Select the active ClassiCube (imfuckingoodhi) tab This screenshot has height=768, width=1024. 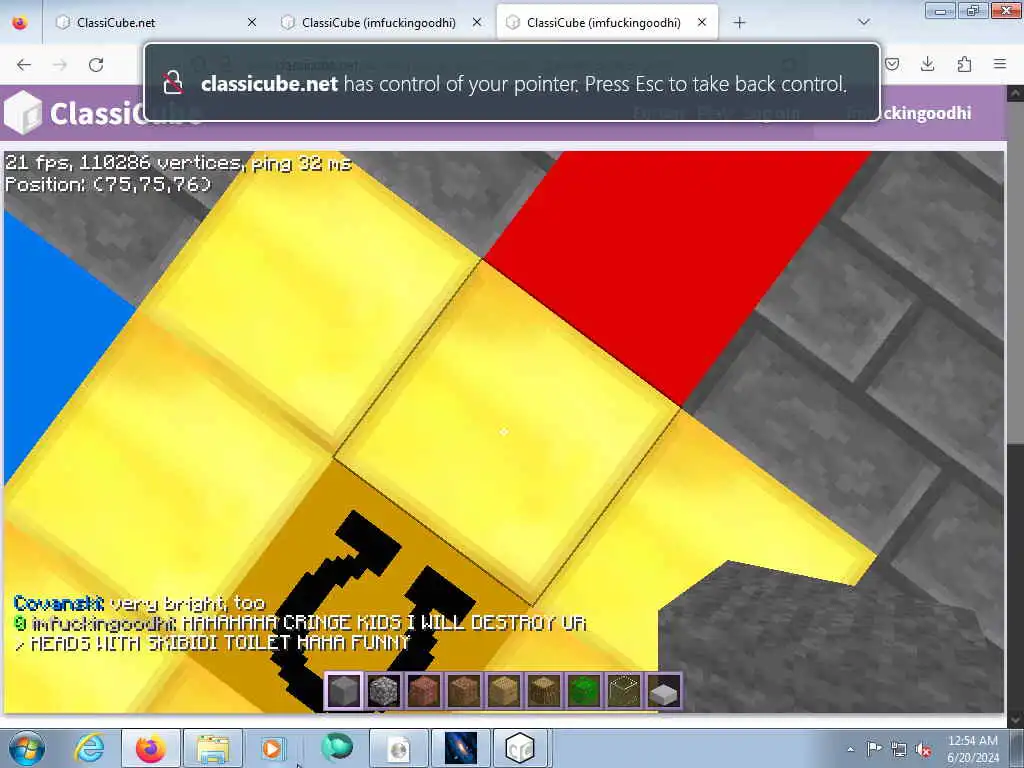tap(606, 23)
